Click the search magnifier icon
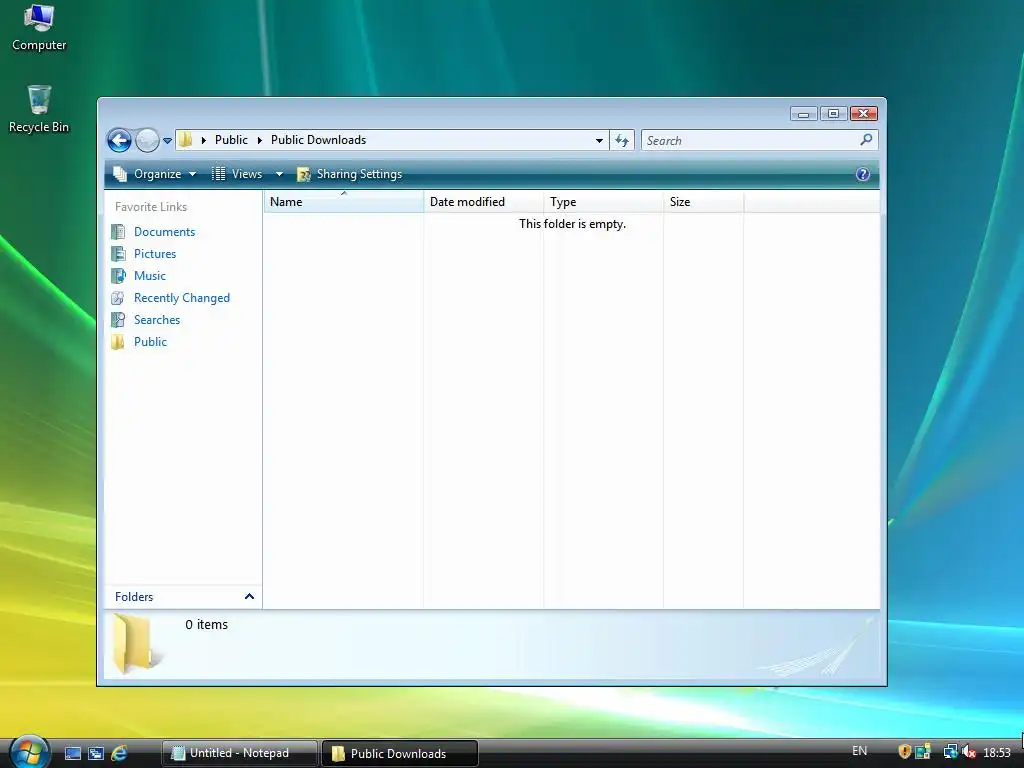 (x=867, y=140)
